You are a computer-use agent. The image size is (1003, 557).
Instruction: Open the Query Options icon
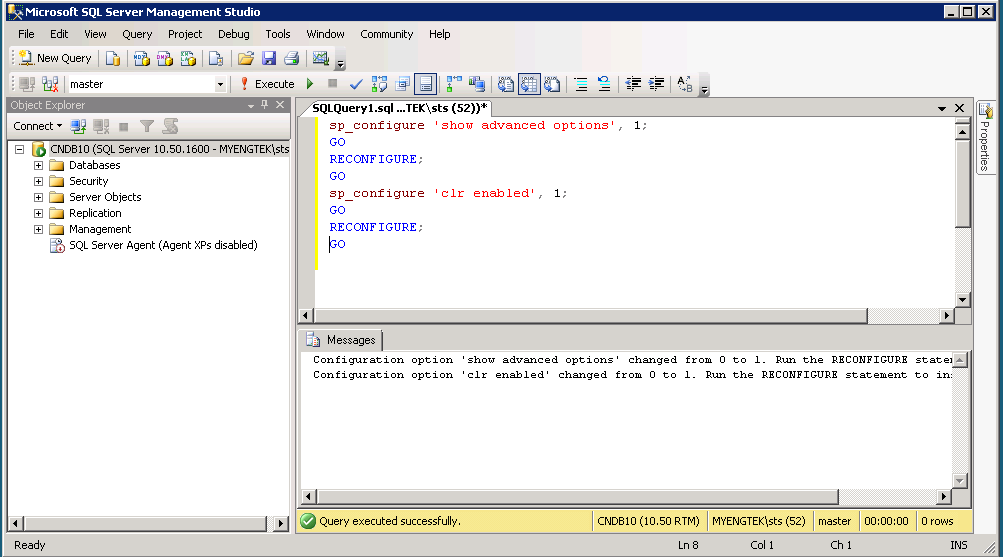tap(402, 84)
